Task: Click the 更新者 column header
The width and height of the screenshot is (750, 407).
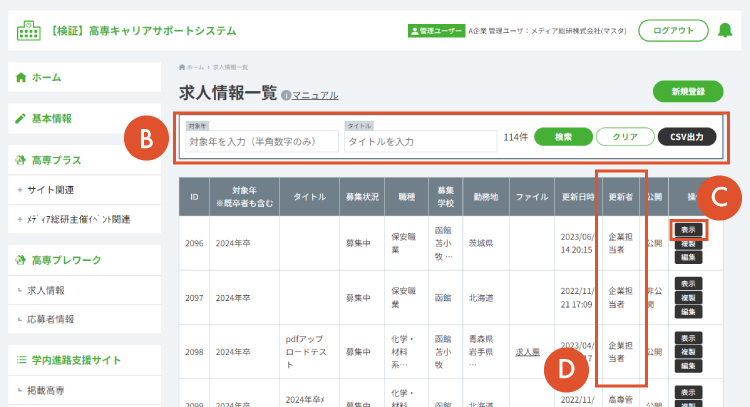Action: [620, 197]
